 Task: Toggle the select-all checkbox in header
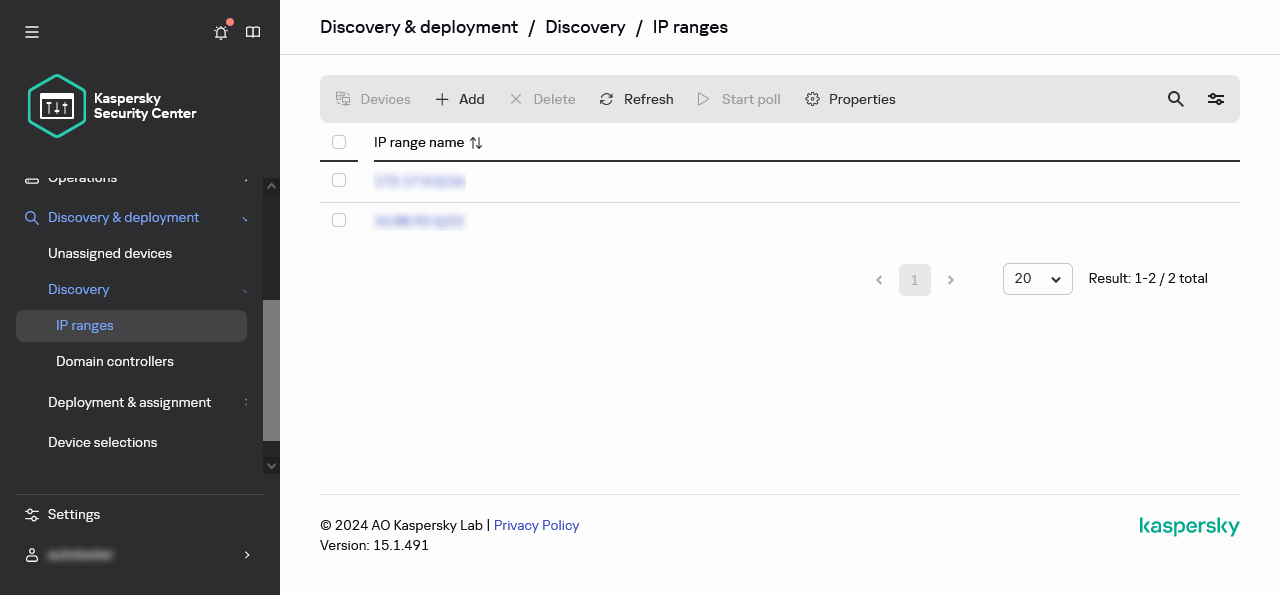[x=339, y=142]
